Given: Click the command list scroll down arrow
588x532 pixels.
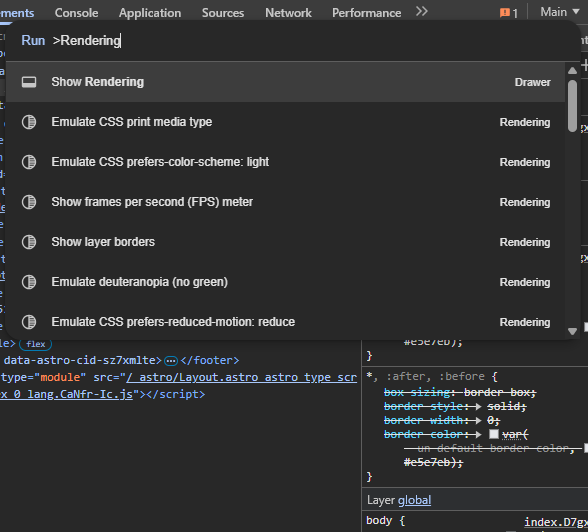Looking at the screenshot, I should [572, 331].
